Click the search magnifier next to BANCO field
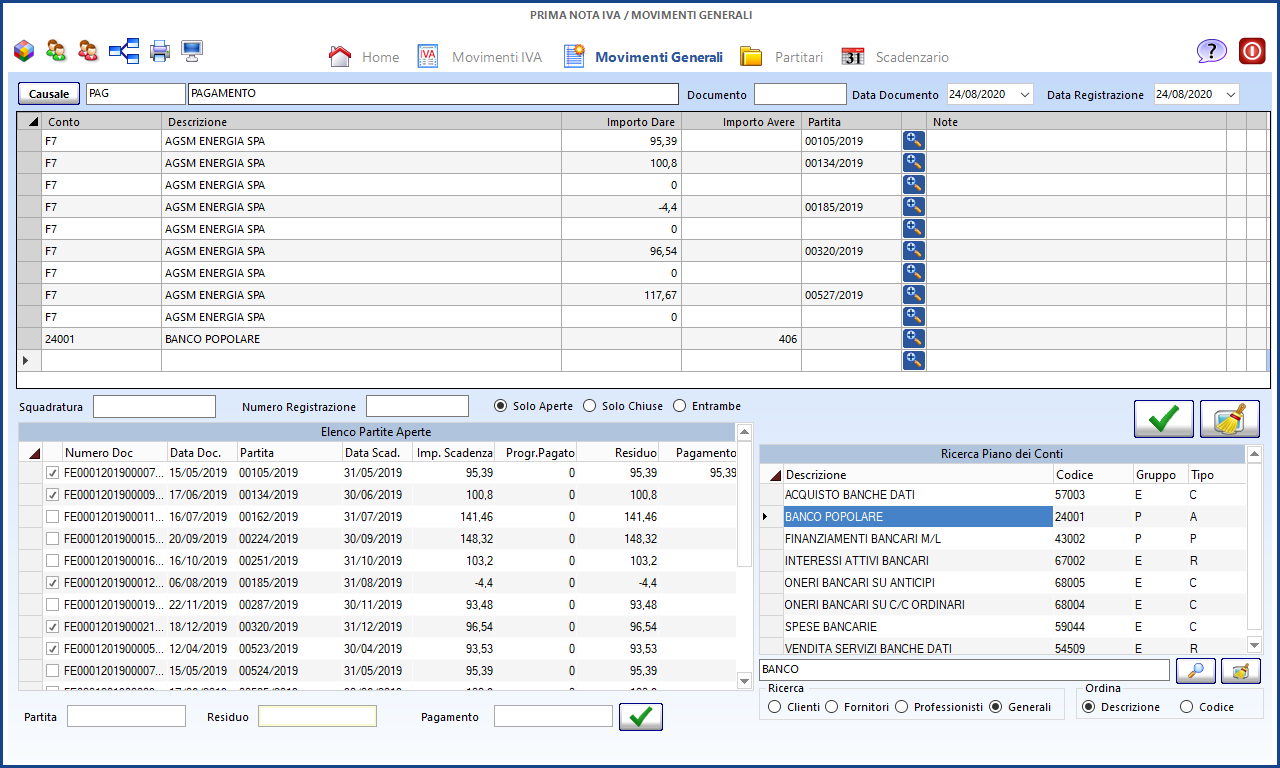This screenshot has width=1280, height=768. click(1195, 670)
